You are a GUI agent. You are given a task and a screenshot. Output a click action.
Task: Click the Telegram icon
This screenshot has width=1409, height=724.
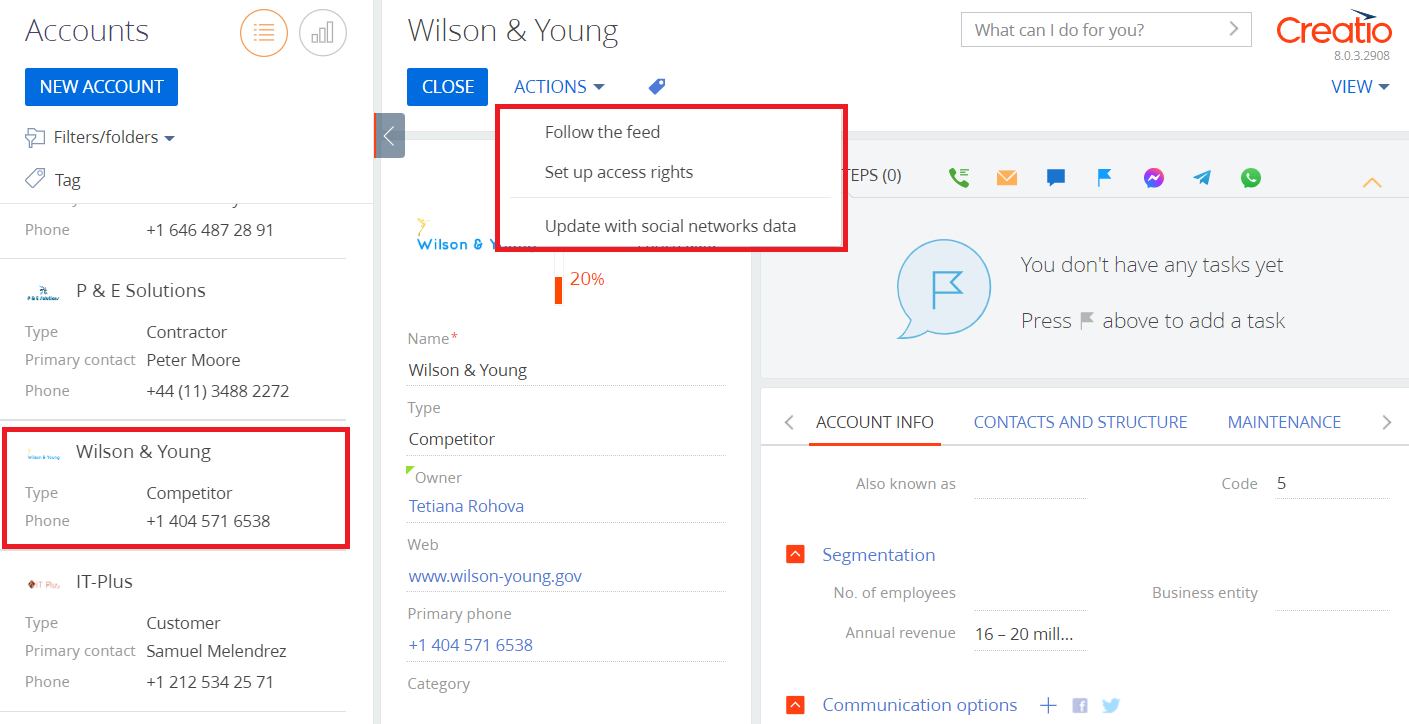click(x=1202, y=177)
